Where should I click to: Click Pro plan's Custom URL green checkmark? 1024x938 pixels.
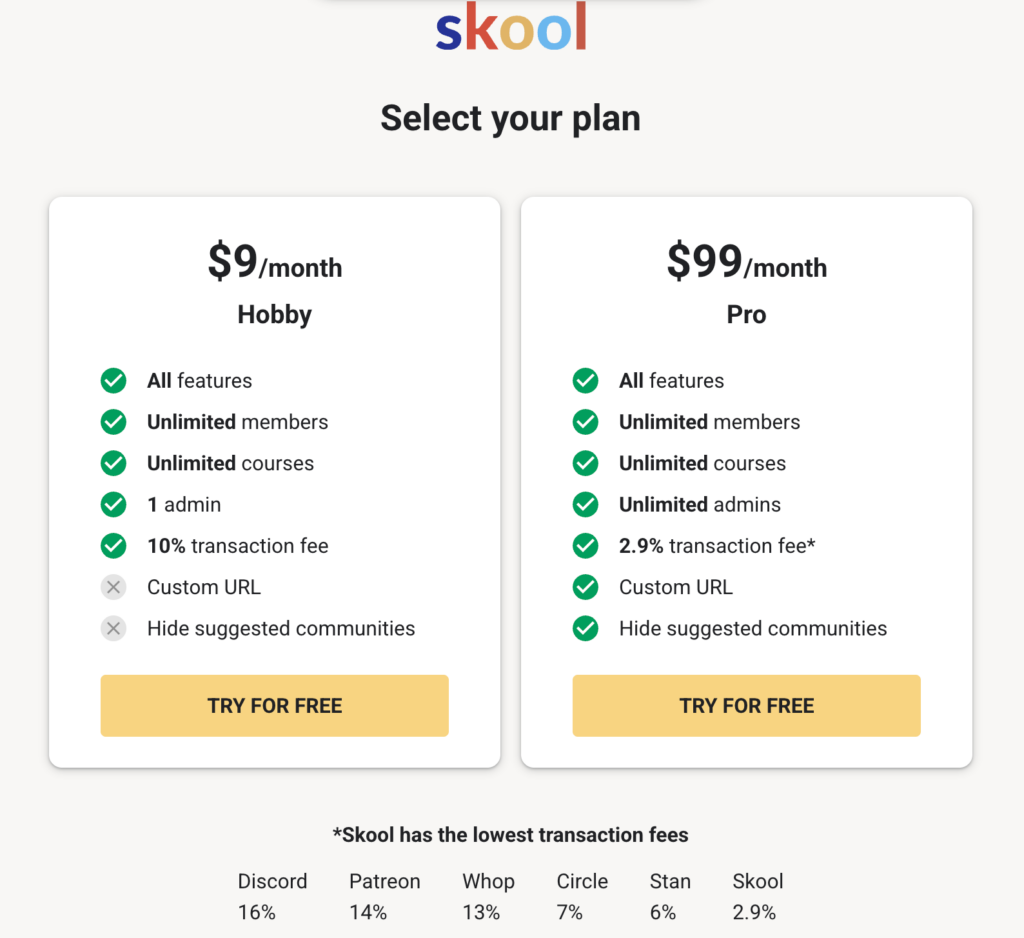pyautogui.click(x=586, y=587)
